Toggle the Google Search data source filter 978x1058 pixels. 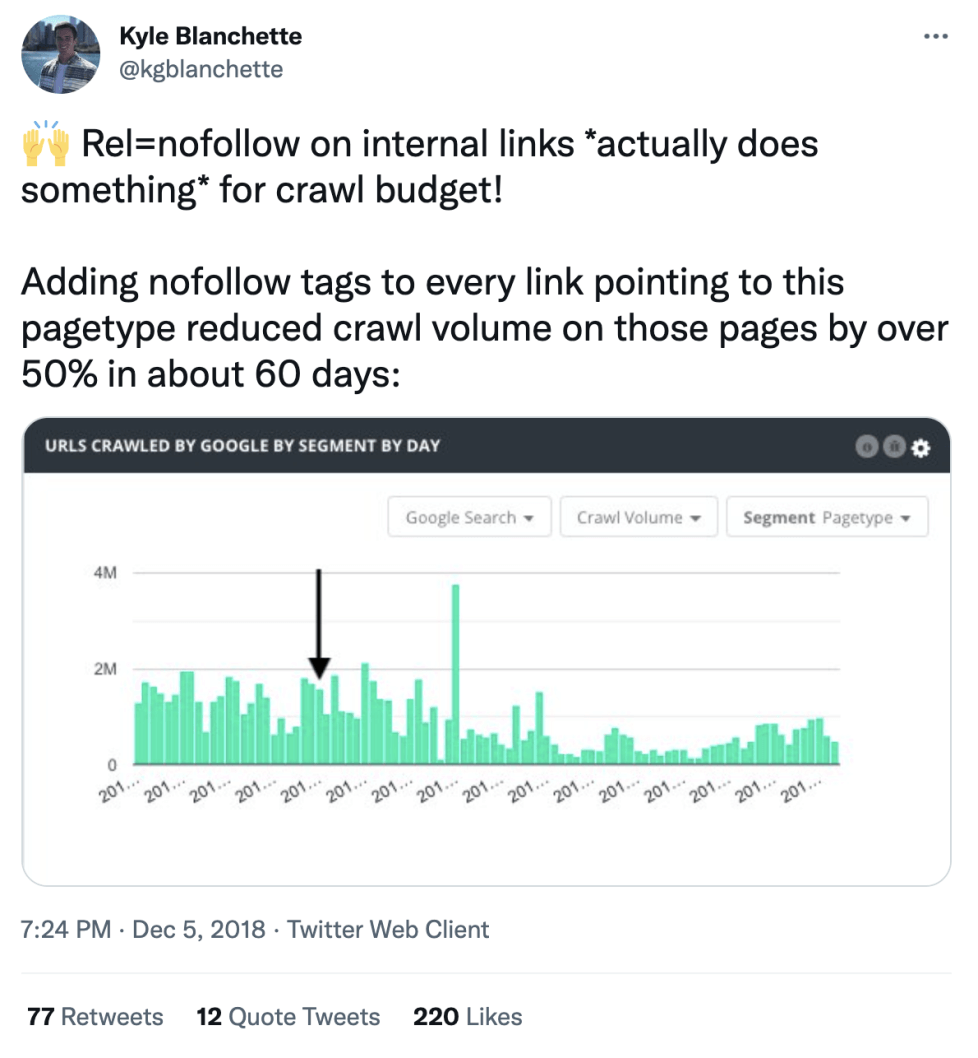point(469,517)
